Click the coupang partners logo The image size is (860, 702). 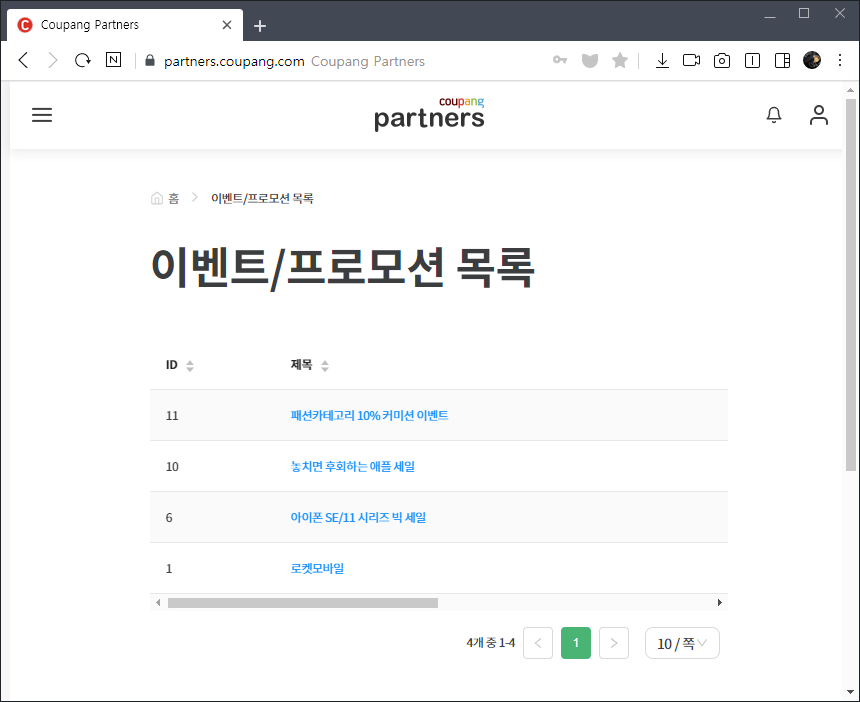[x=429, y=114]
